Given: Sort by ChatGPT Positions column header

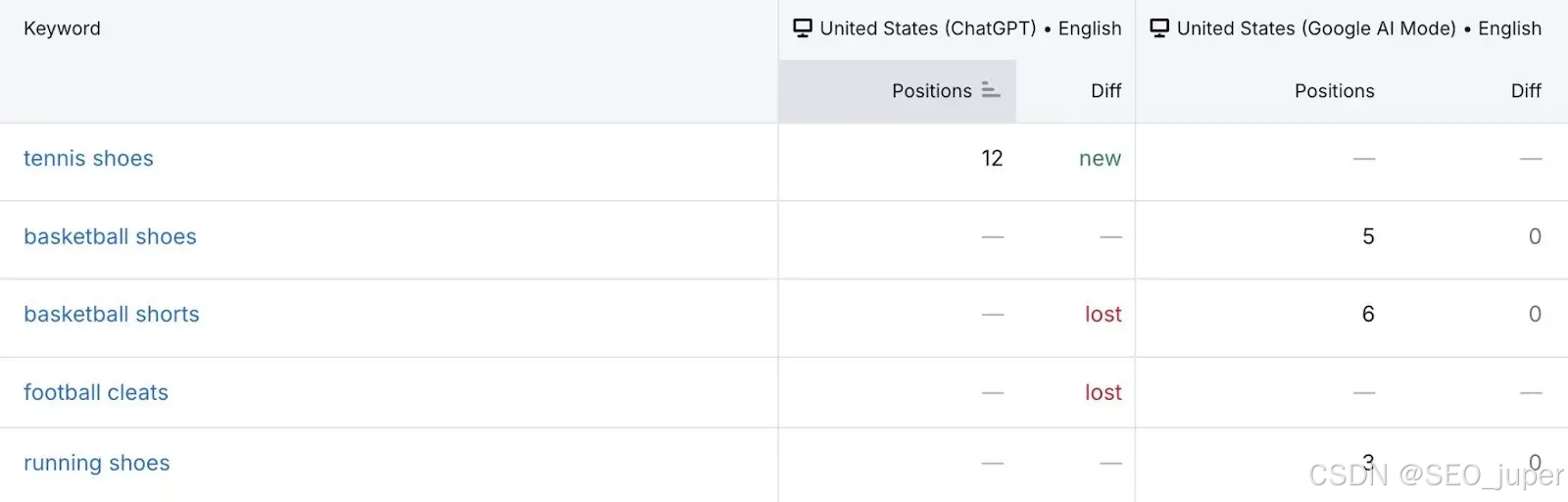Looking at the screenshot, I should click(x=931, y=90).
